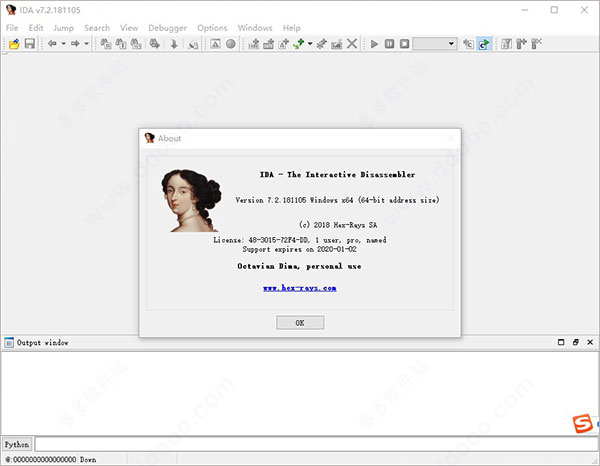
Task: Expand the arrow beside the green icon
Action: coord(310,44)
